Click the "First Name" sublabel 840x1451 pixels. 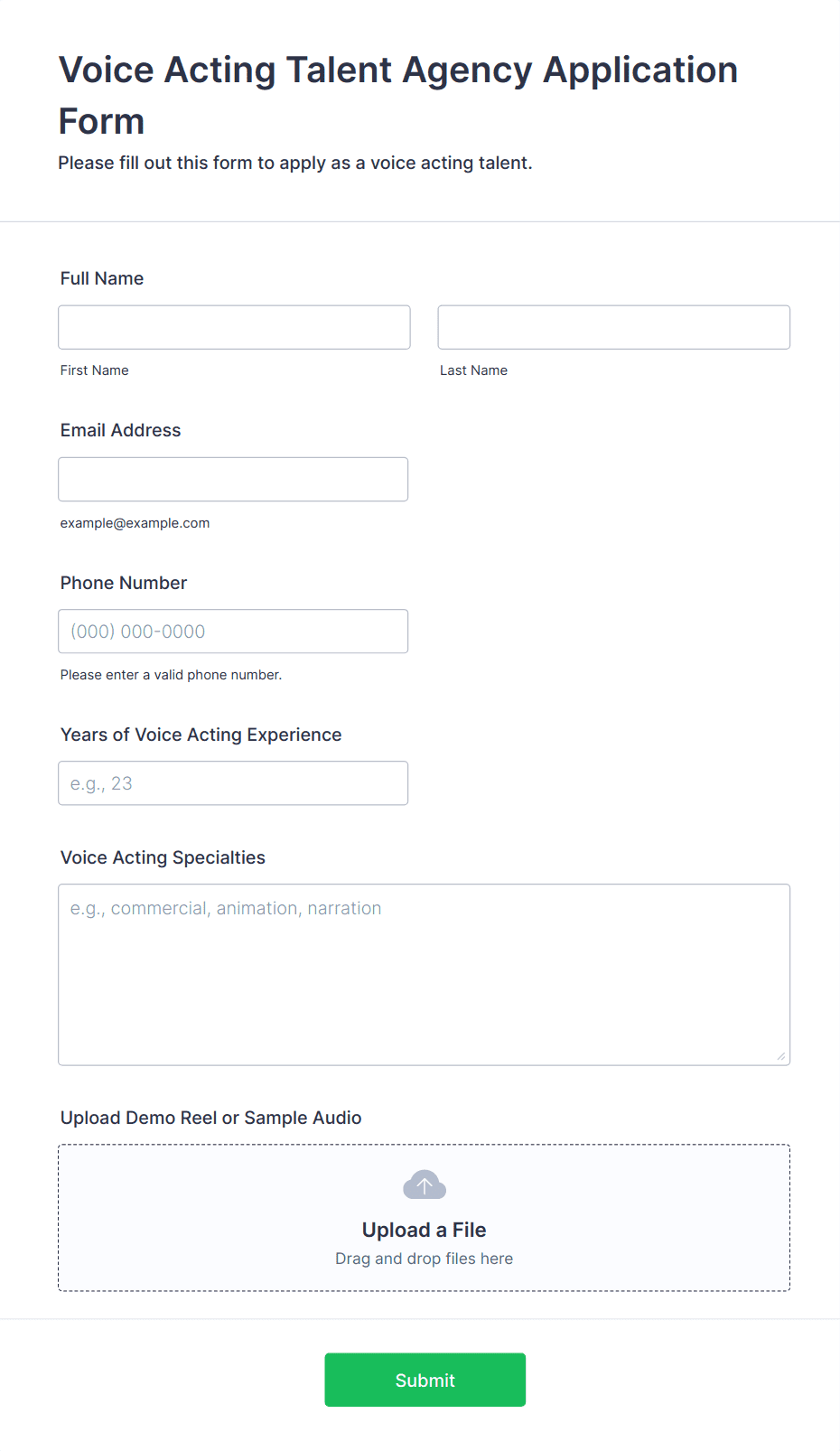(x=95, y=370)
